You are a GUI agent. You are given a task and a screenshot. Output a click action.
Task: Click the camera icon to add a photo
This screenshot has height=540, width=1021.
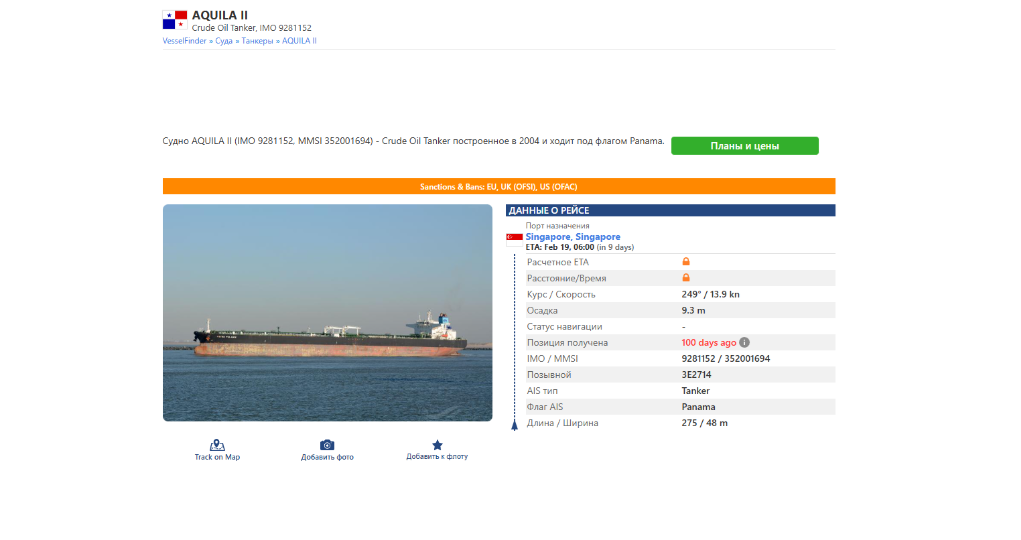point(327,445)
